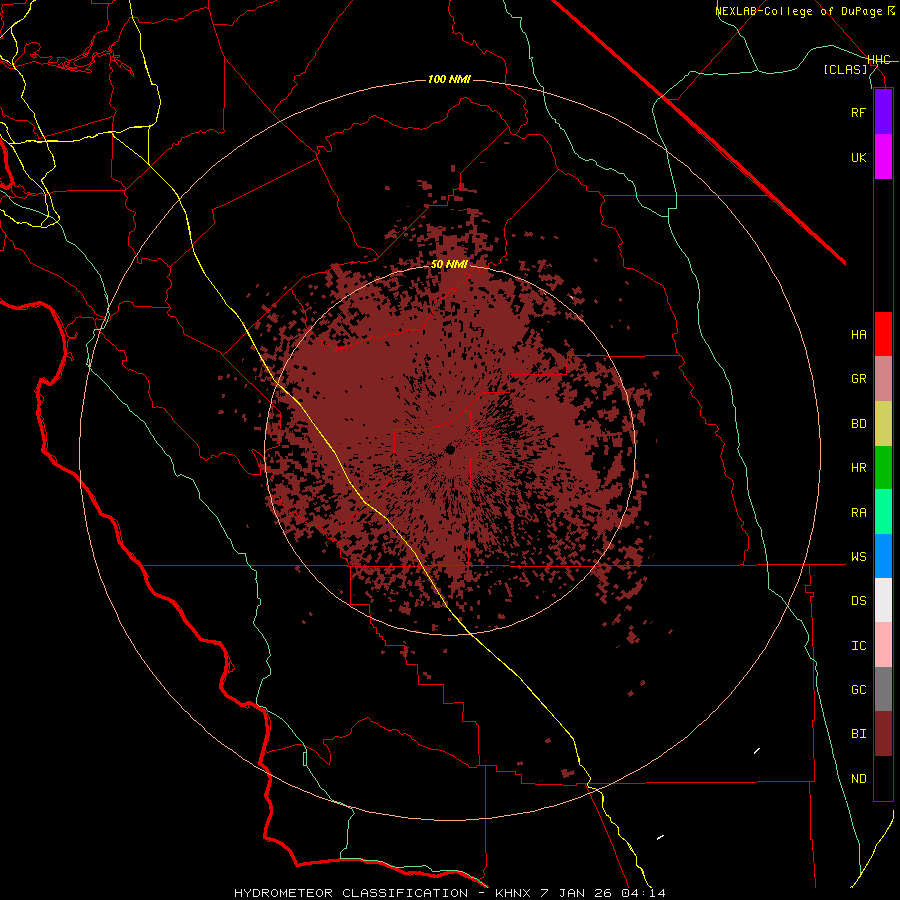Click the IC legend label

858,645
